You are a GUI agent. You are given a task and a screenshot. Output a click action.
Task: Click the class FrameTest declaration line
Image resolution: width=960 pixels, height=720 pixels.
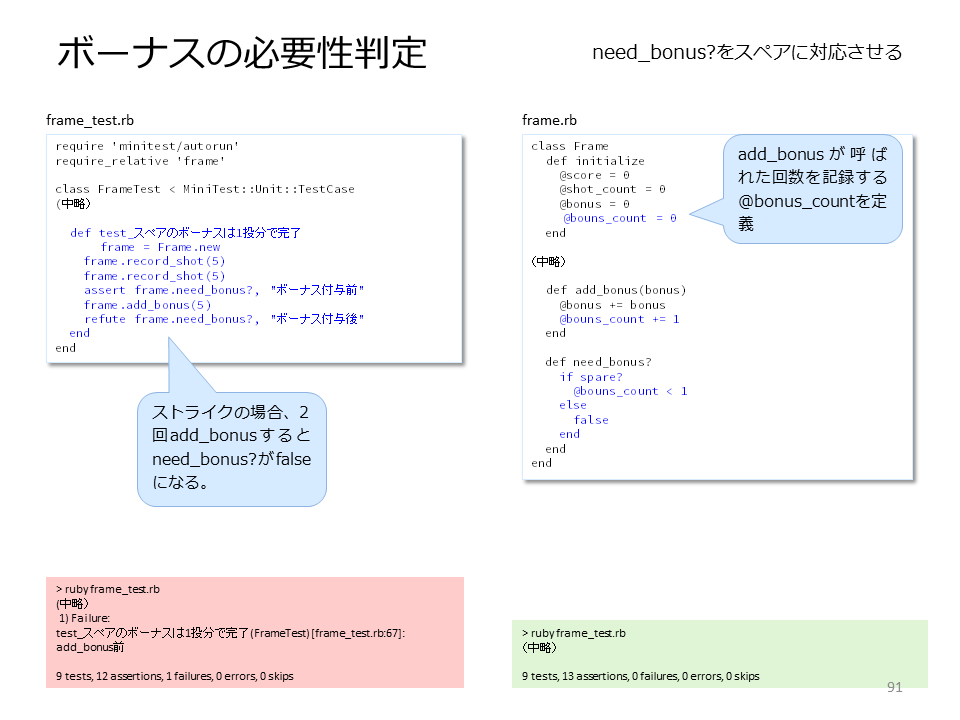pyautogui.click(x=205, y=189)
